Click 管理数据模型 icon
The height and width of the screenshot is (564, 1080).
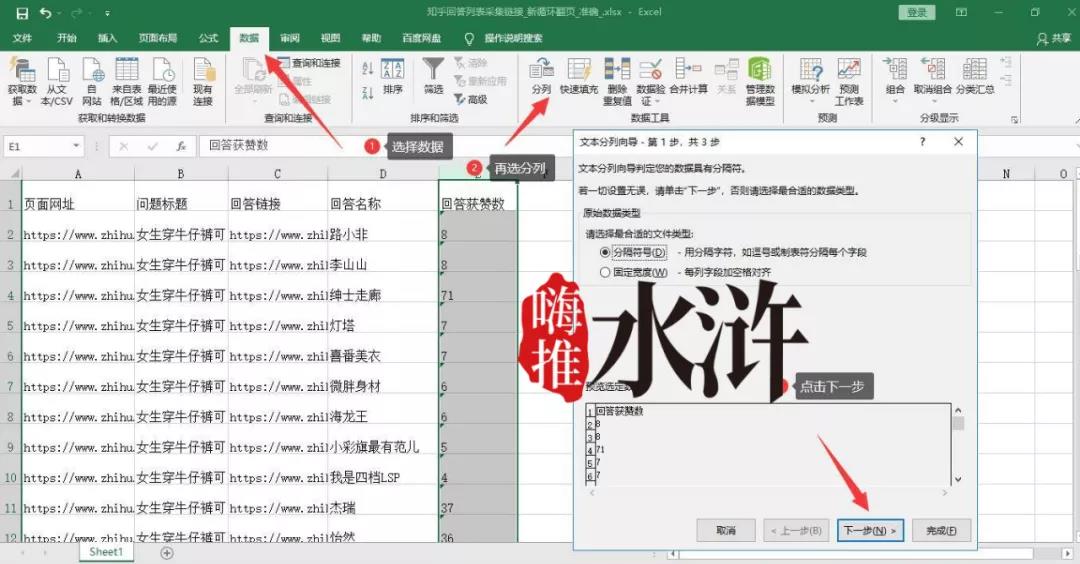click(x=760, y=70)
